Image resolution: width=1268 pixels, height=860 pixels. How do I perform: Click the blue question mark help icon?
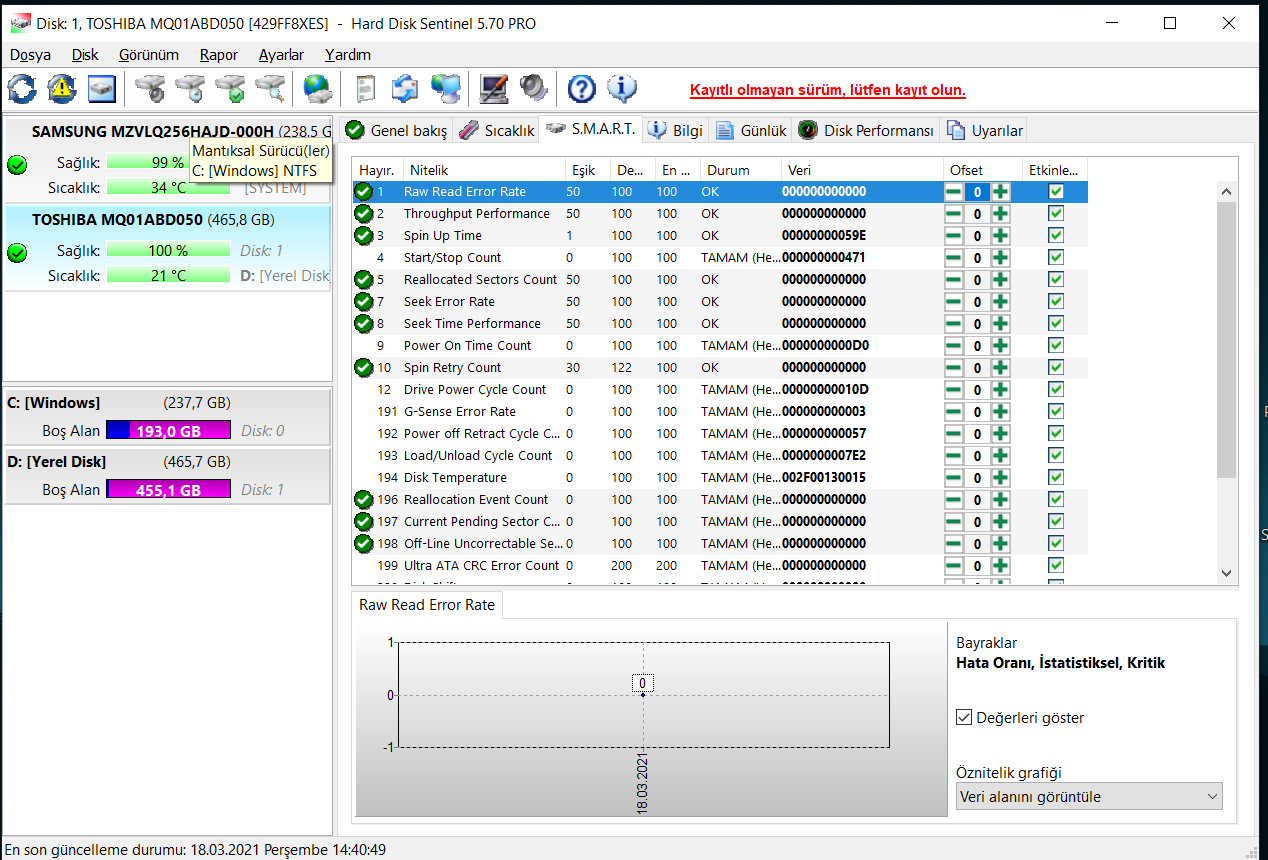581,89
